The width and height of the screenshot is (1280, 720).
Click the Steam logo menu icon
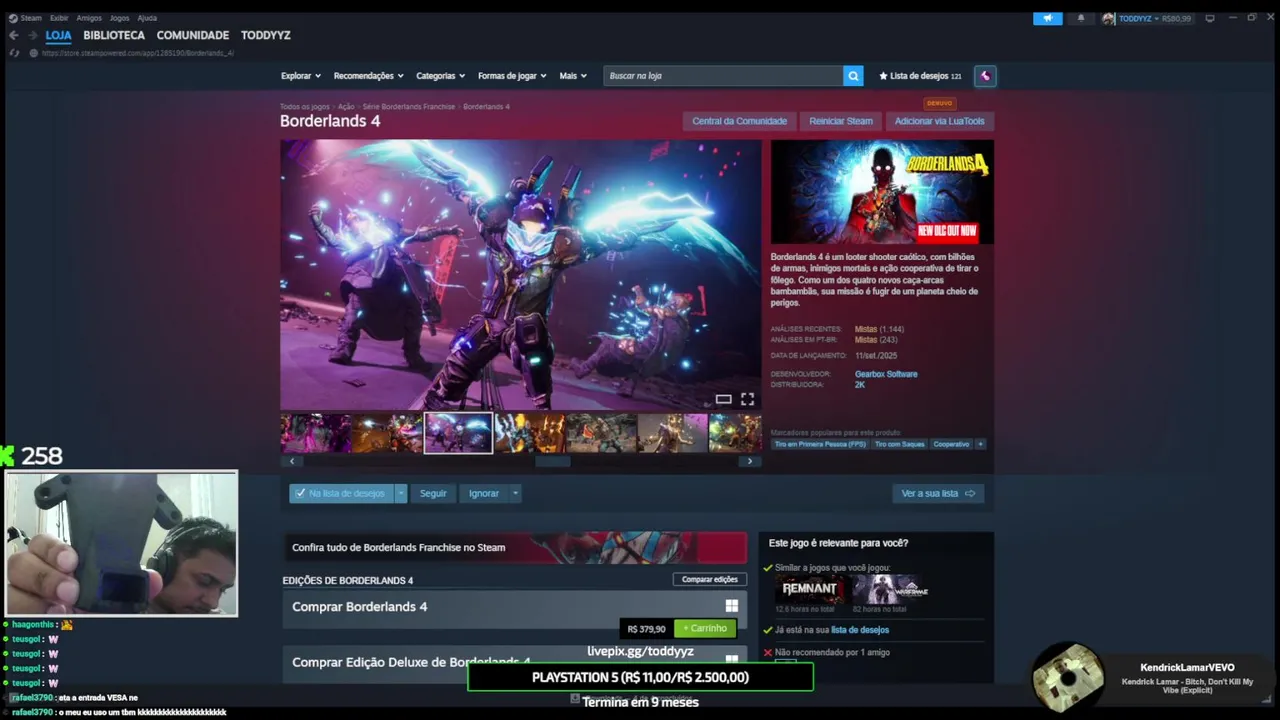pos(13,18)
